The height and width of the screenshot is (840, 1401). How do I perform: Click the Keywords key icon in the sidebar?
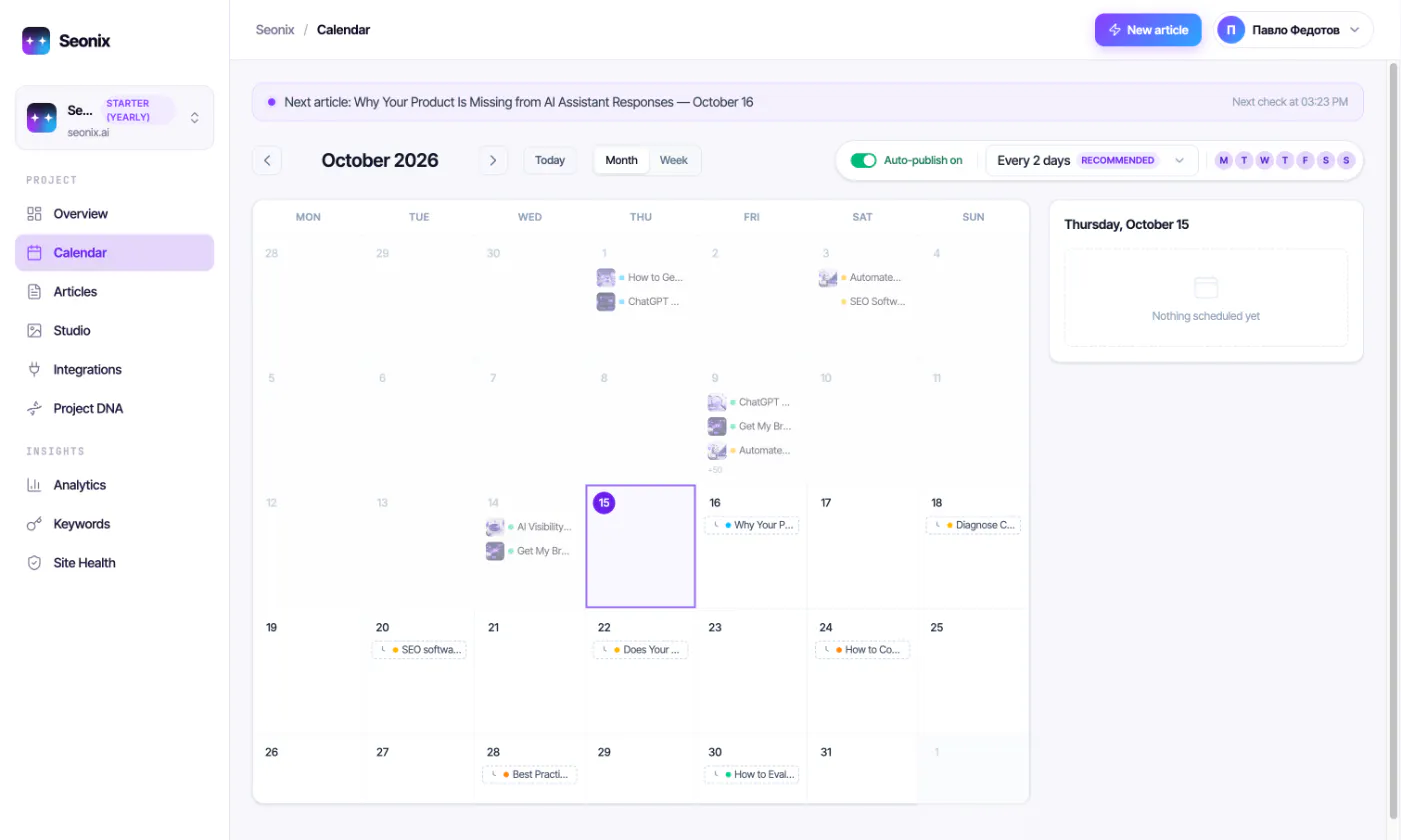point(34,524)
